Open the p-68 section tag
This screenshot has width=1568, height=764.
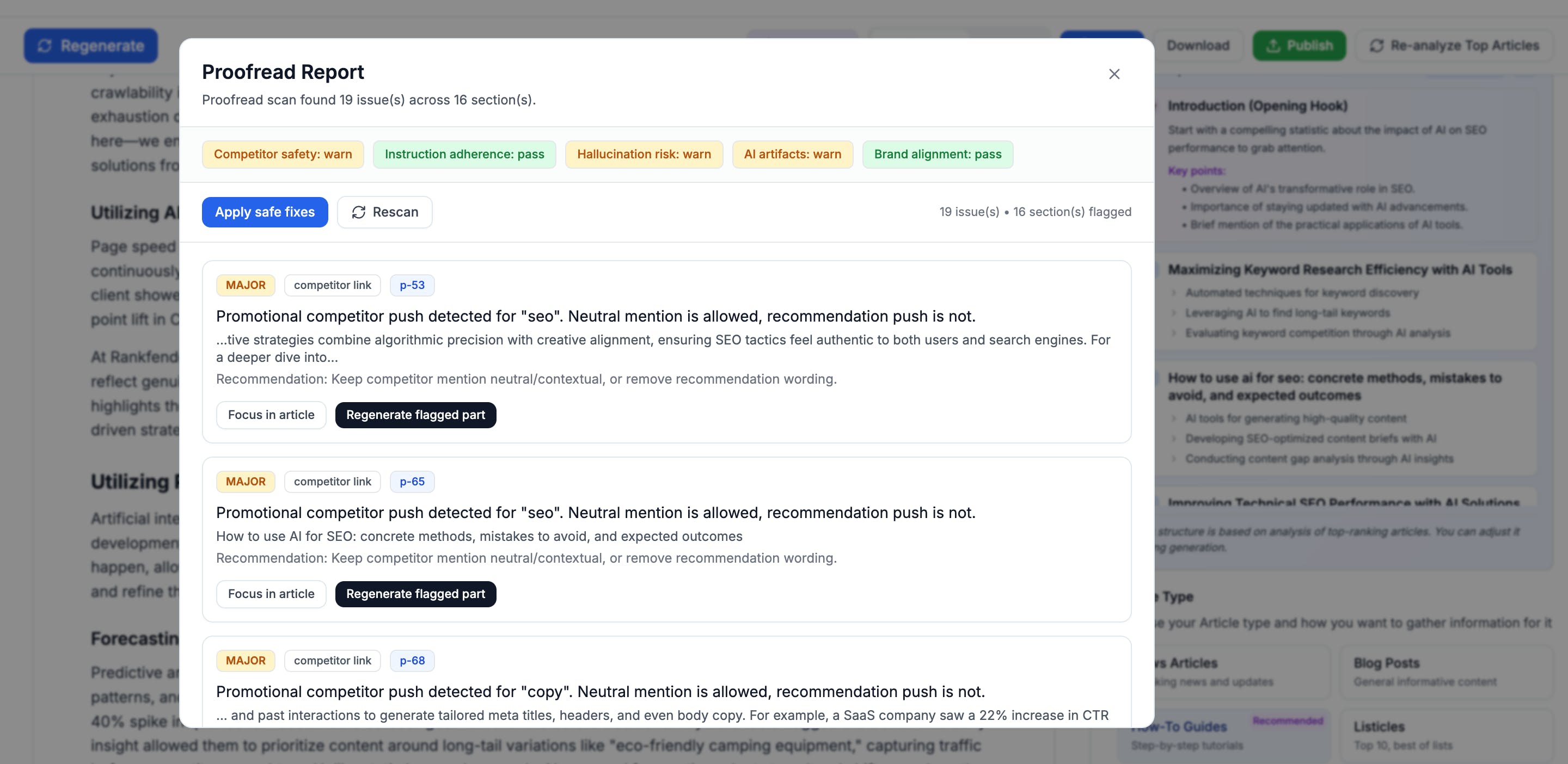412,660
